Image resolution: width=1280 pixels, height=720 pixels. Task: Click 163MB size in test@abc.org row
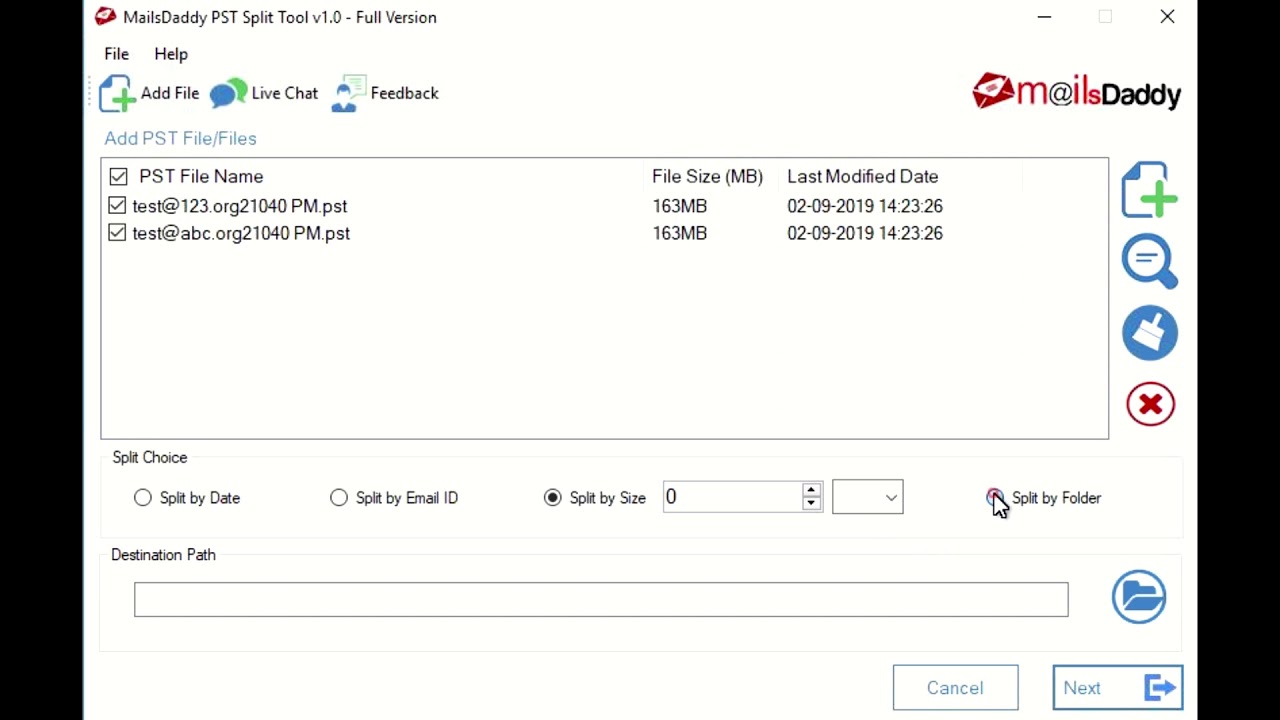pyautogui.click(x=680, y=233)
